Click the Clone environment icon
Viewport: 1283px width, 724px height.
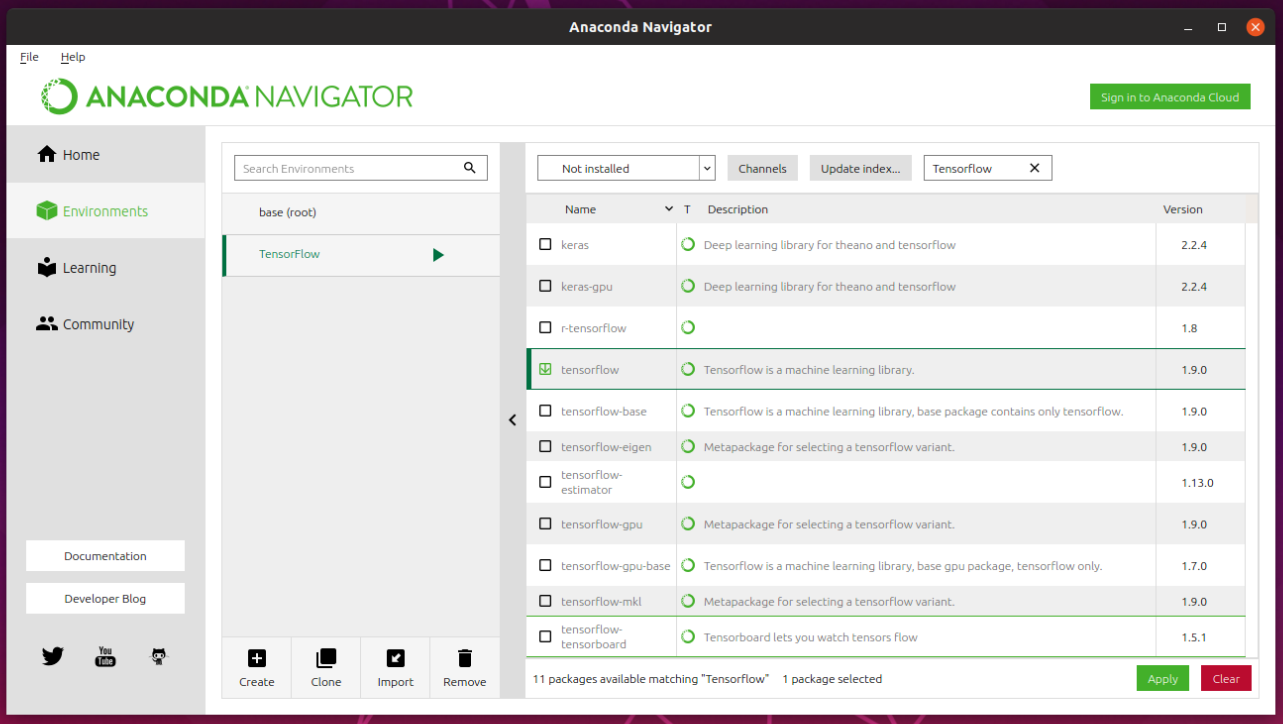326,658
